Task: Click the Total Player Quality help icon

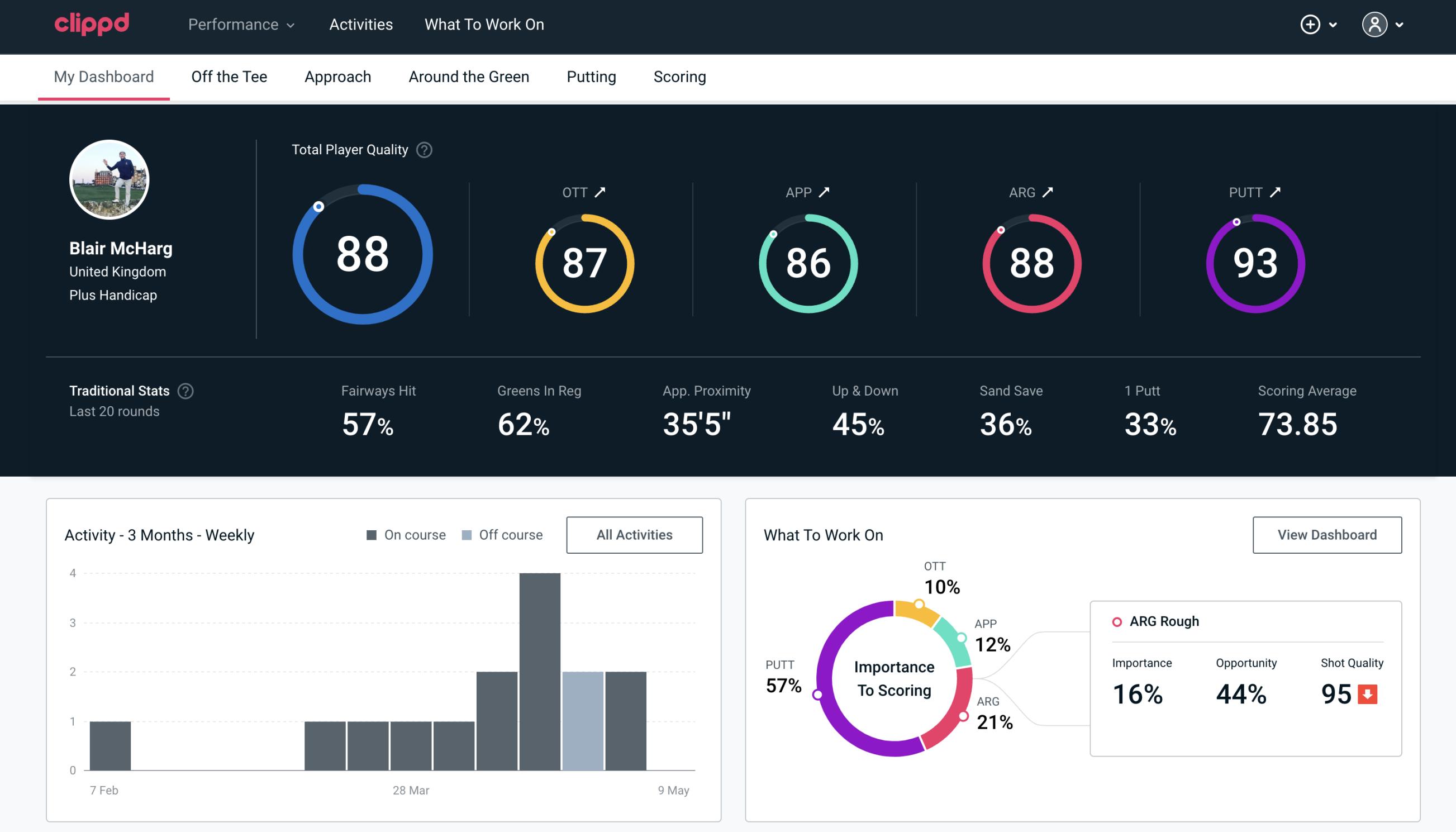Action: (x=423, y=150)
